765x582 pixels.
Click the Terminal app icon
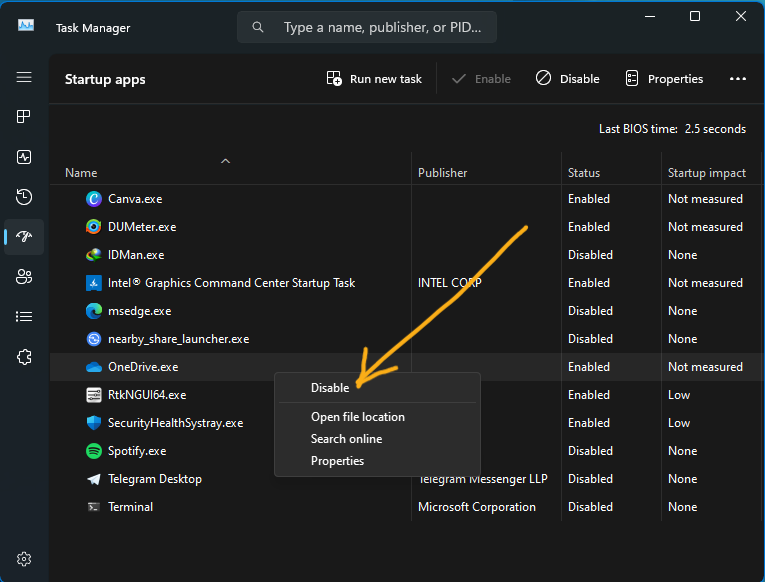pyautogui.click(x=94, y=507)
